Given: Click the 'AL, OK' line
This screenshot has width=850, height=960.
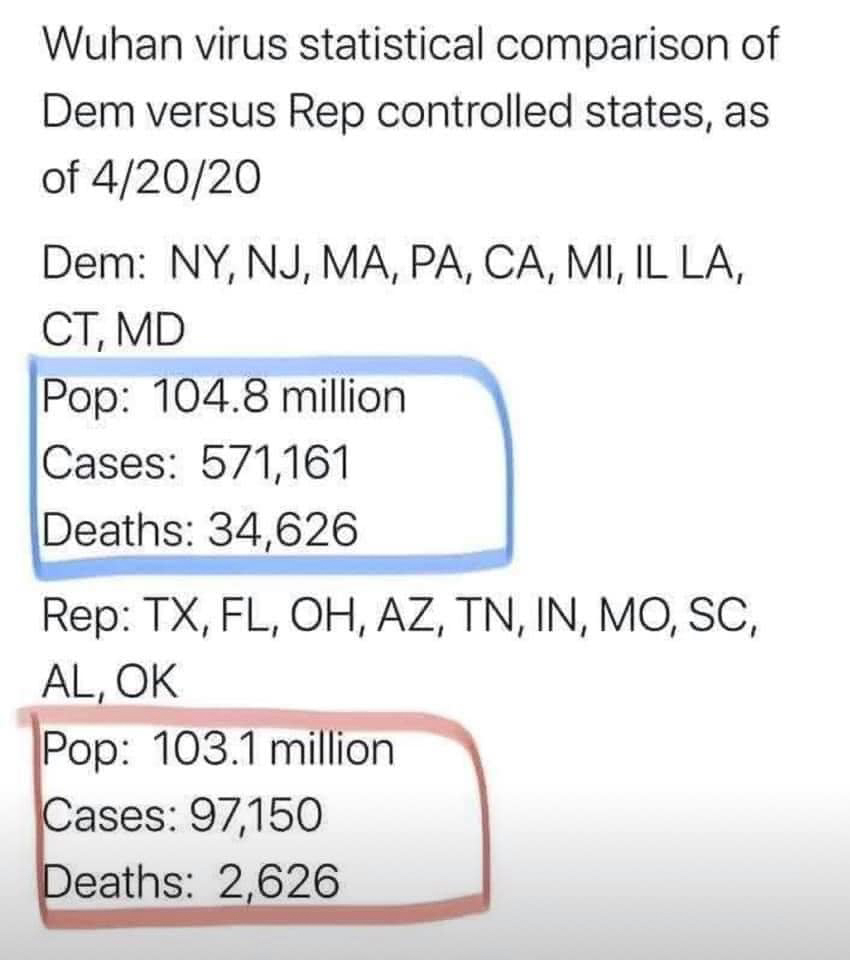Looking at the screenshot, I should [110, 681].
